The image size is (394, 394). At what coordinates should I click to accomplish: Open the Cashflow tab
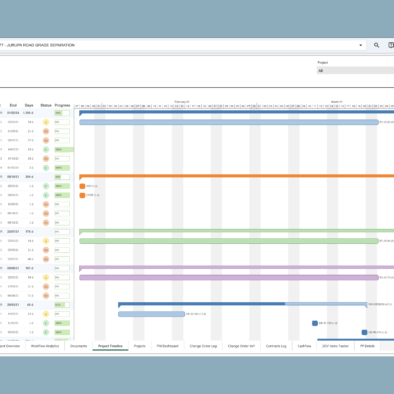click(304, 346)
